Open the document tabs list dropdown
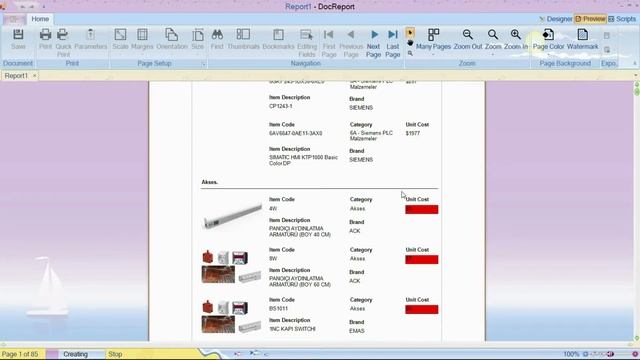640x360 pixels. point(636,76)
